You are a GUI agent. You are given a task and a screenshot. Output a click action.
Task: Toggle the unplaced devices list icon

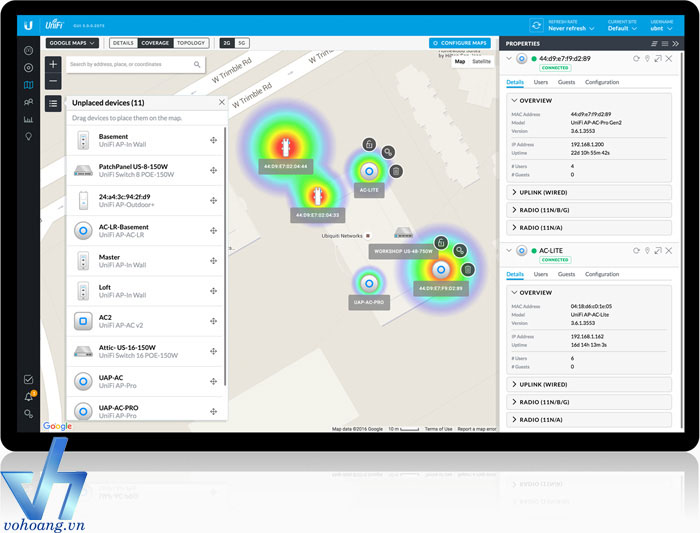point(53,104)
